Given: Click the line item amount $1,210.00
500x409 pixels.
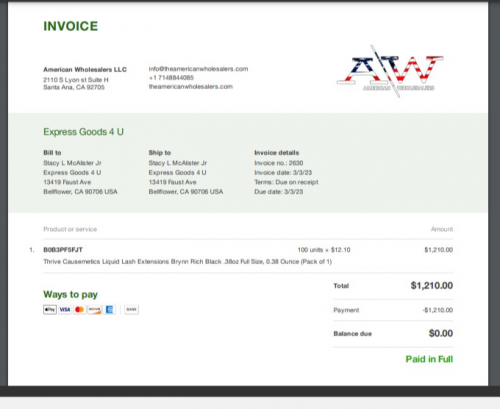Looking at the screenshot, I should click(x=438, y=250).
